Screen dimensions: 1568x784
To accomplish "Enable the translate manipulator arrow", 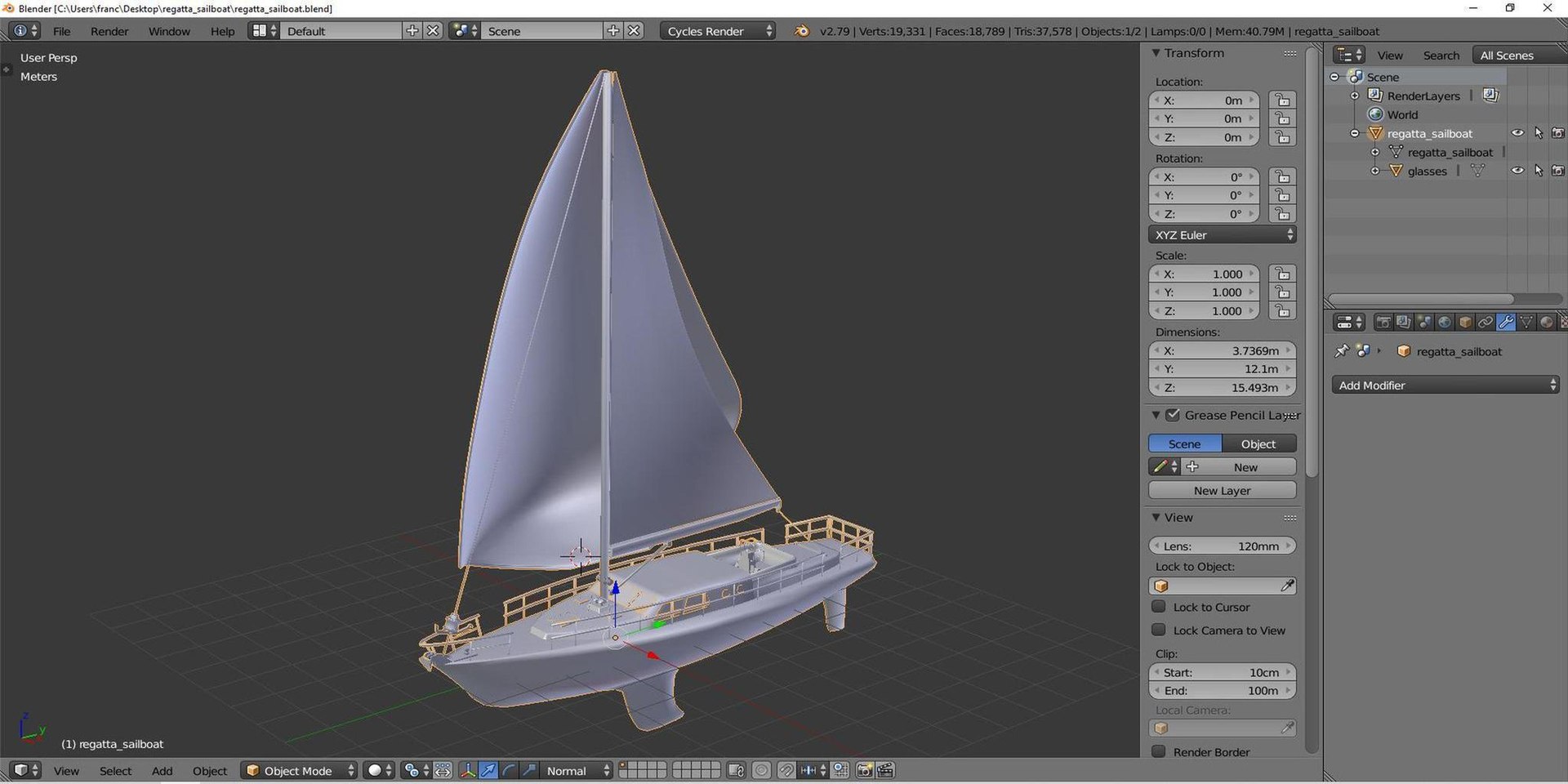I will [488, 770].
